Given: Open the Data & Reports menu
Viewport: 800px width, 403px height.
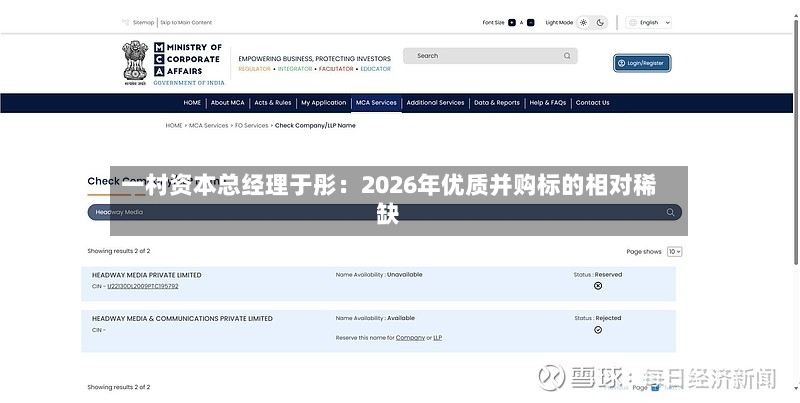Looking at the screenshot, I should (x=497, y=103).
